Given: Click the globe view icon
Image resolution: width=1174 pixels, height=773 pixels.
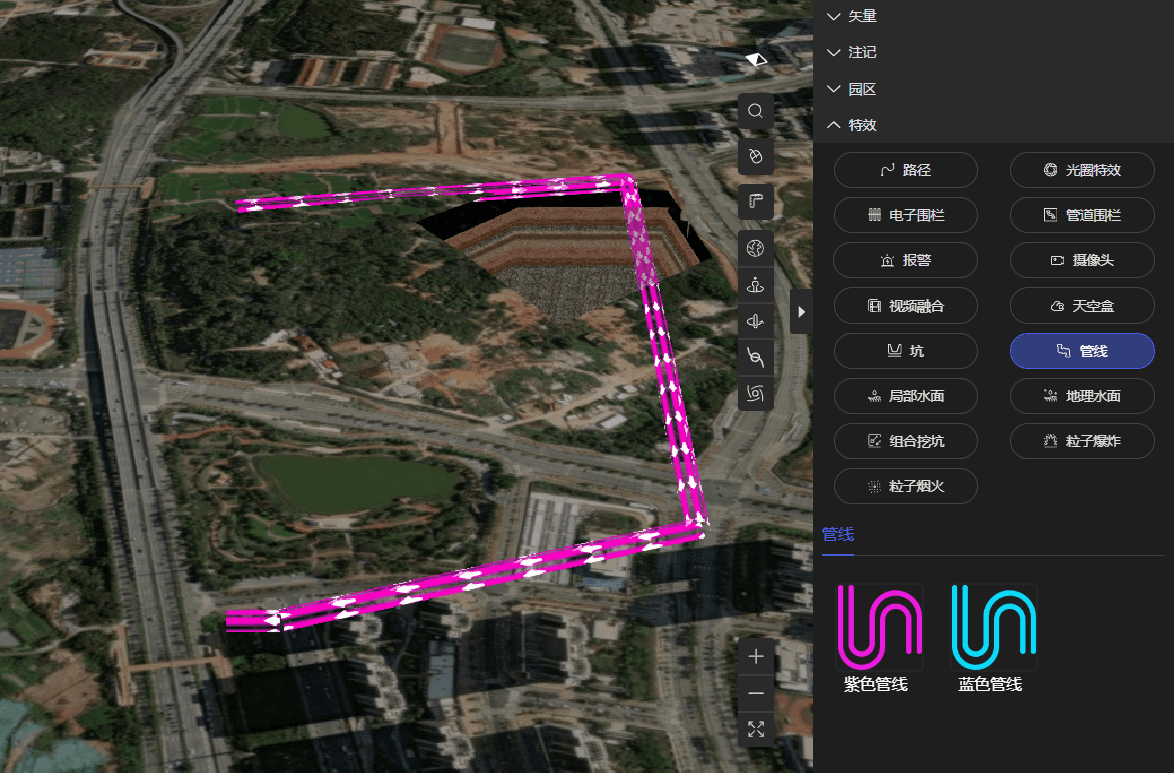Looking at the screenshot, I should [756, 248].
